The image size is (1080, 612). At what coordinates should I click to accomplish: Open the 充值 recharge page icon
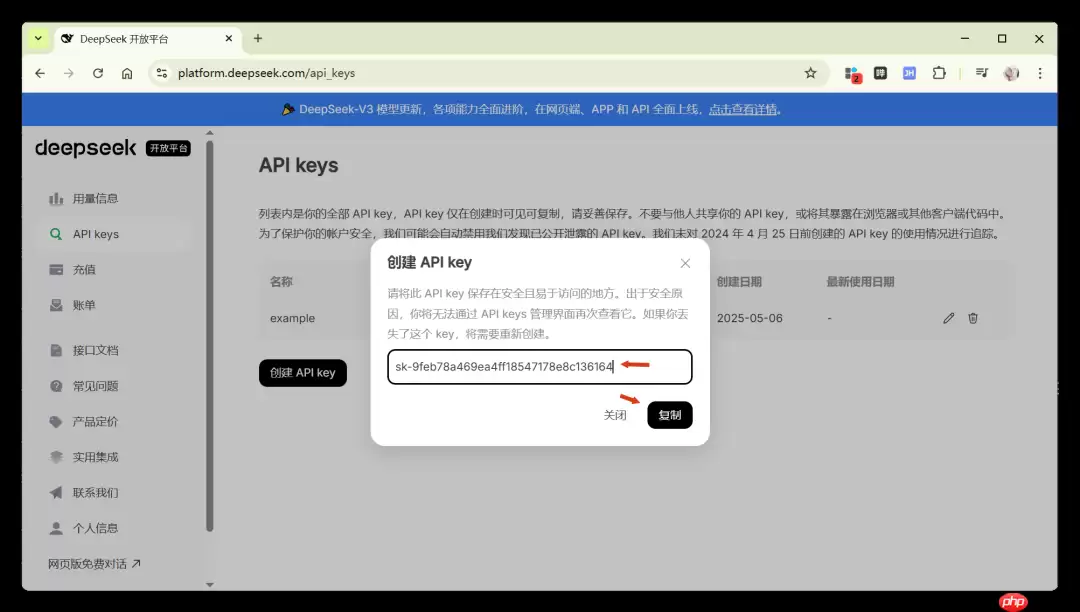(x=55, y=269)
